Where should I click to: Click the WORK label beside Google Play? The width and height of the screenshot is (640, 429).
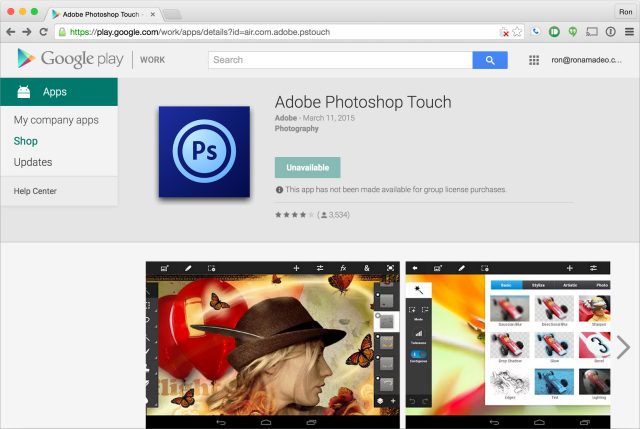[x=152, y=60]
